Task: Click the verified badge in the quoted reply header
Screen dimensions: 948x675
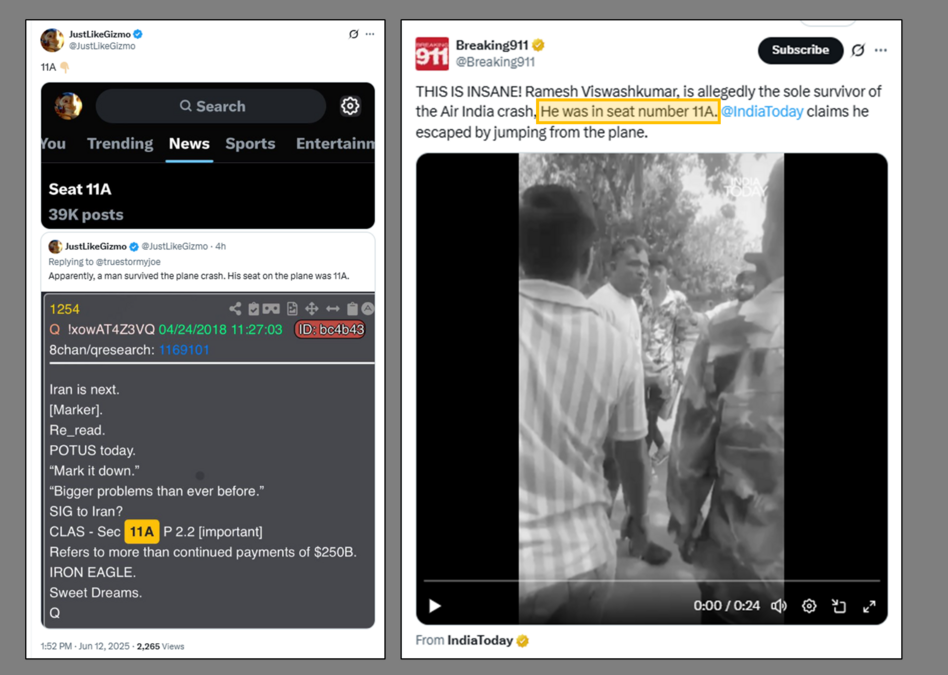Action: click(134, 246)
